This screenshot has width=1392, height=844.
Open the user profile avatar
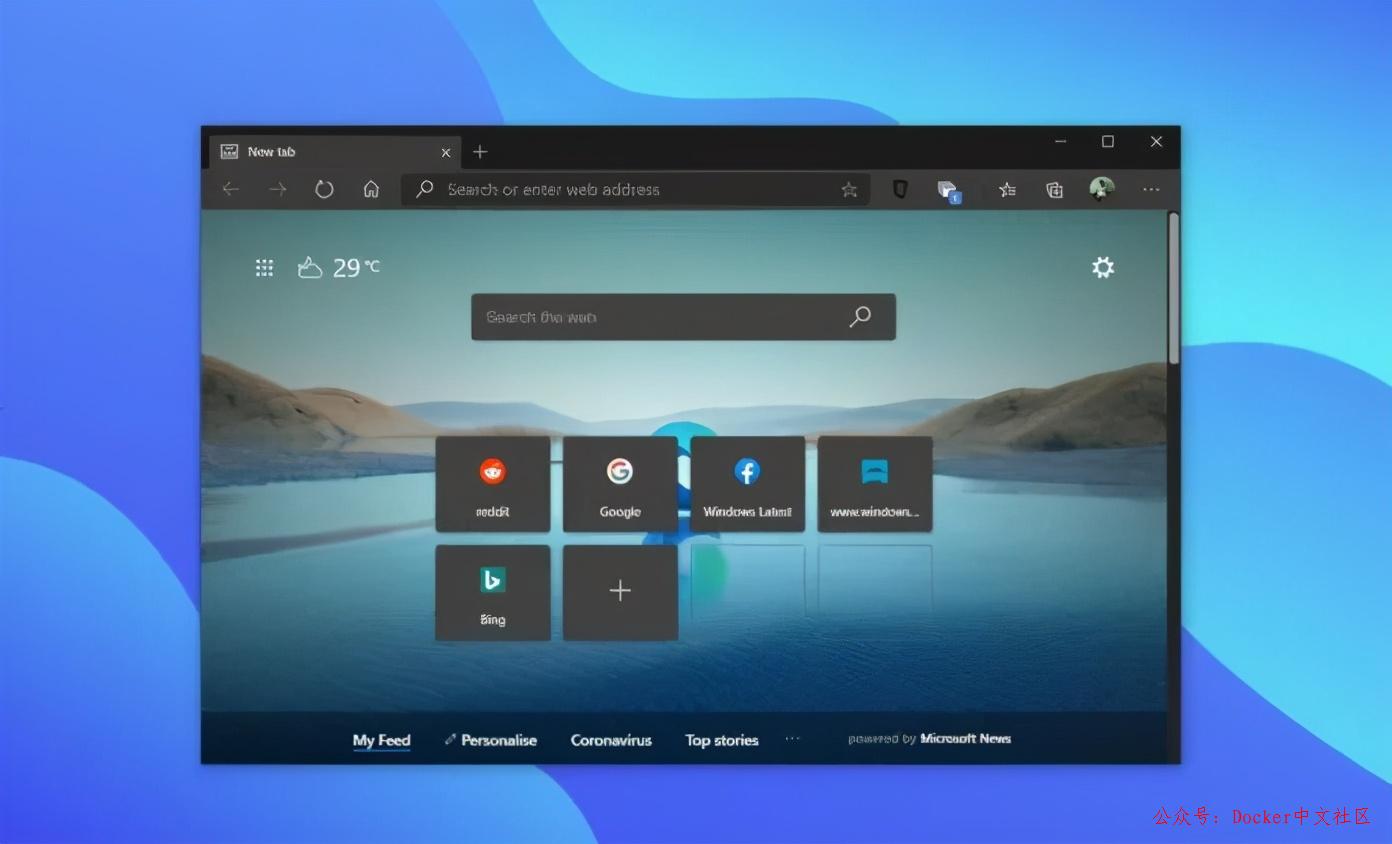click(1102, 189)
